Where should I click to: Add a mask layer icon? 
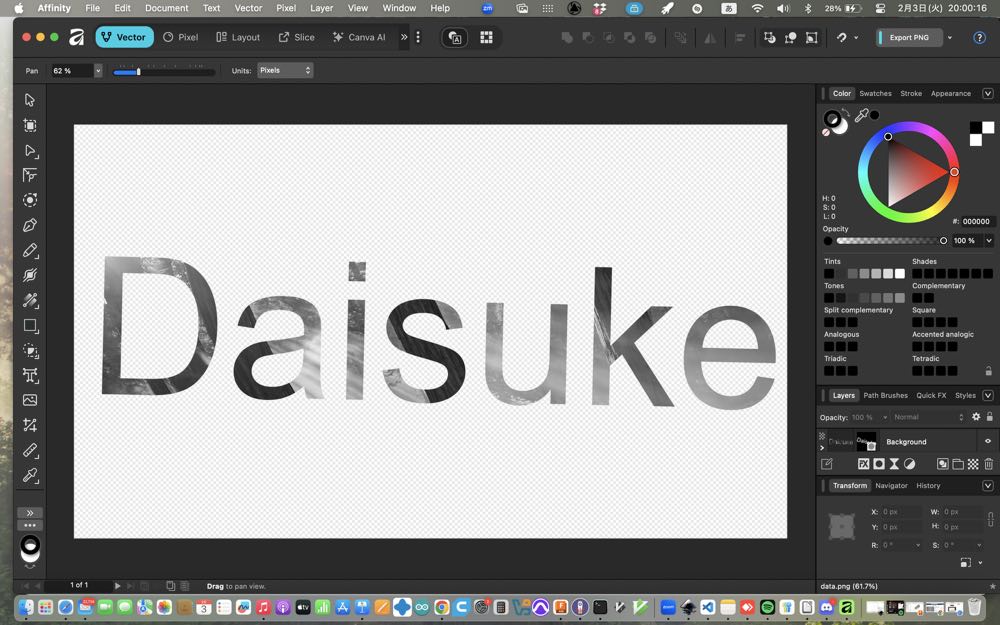(879, 464)
